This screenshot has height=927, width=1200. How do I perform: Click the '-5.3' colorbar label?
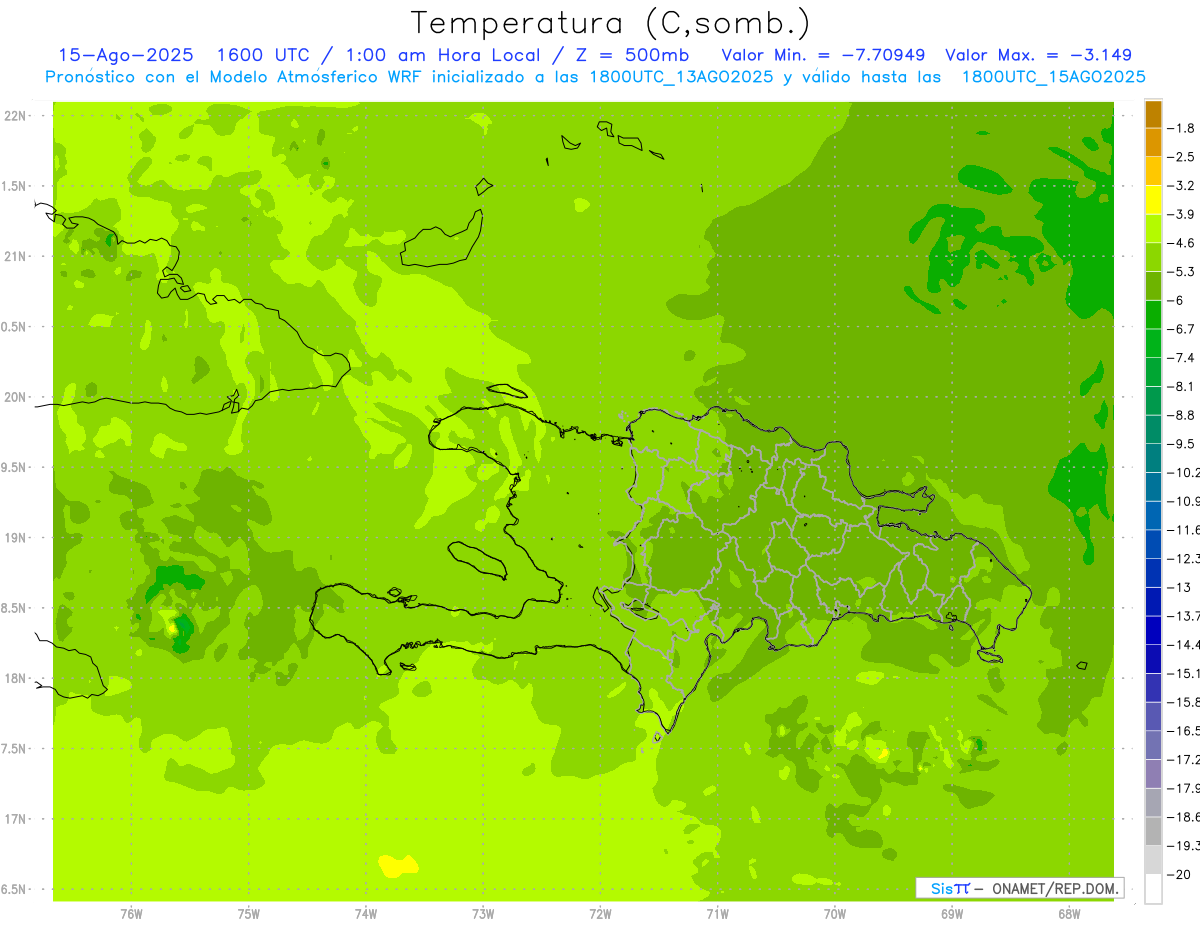(1183, 271)
